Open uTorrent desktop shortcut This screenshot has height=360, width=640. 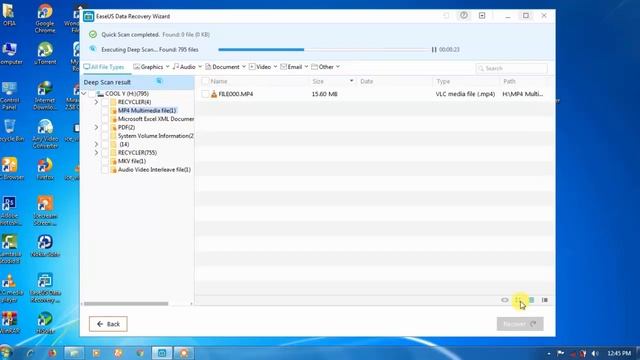pos(45,53)
